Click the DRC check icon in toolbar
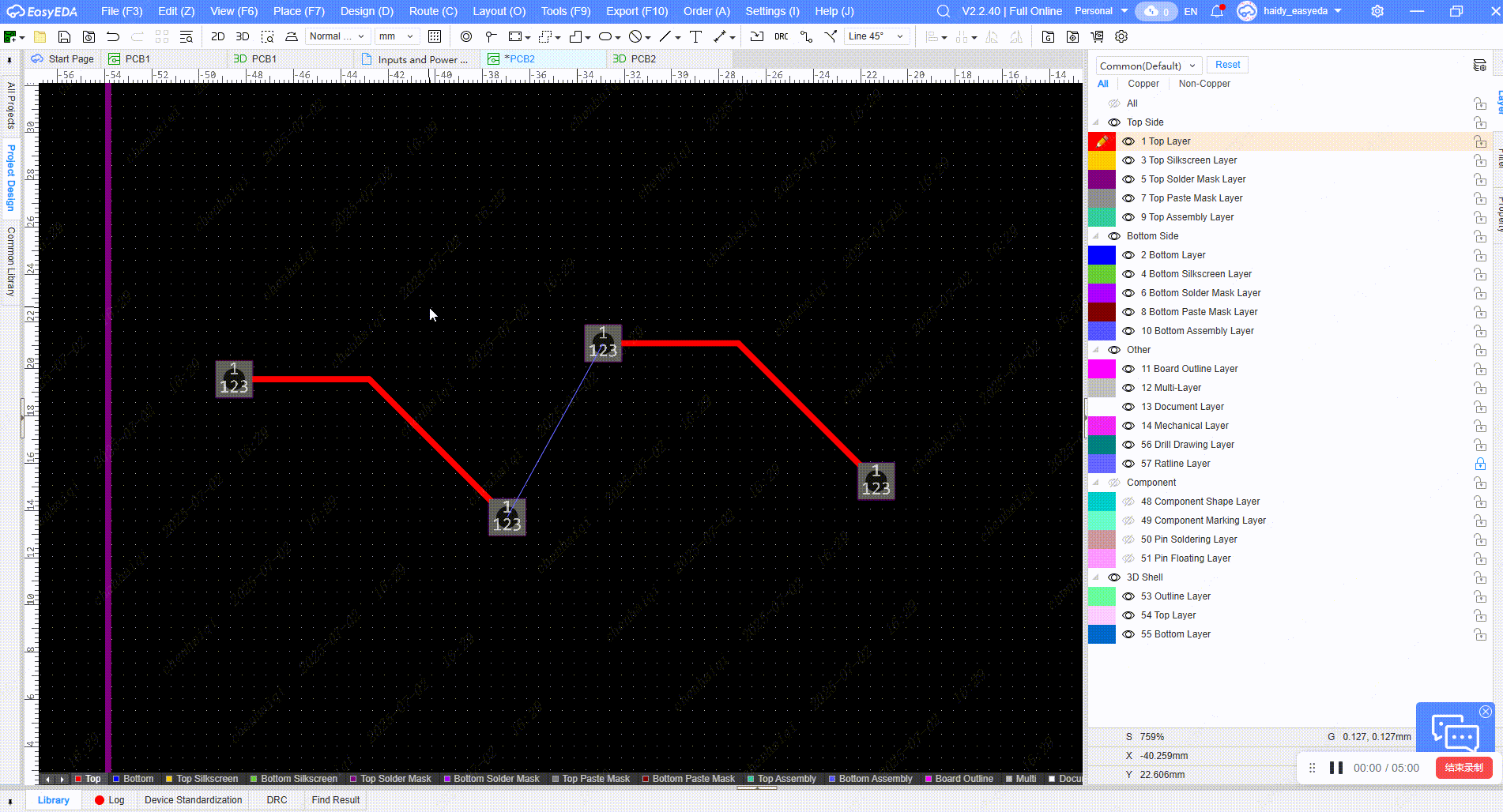Image resolution: width=1503 pixels, height=812 pixels. click(x=781, y=36)
